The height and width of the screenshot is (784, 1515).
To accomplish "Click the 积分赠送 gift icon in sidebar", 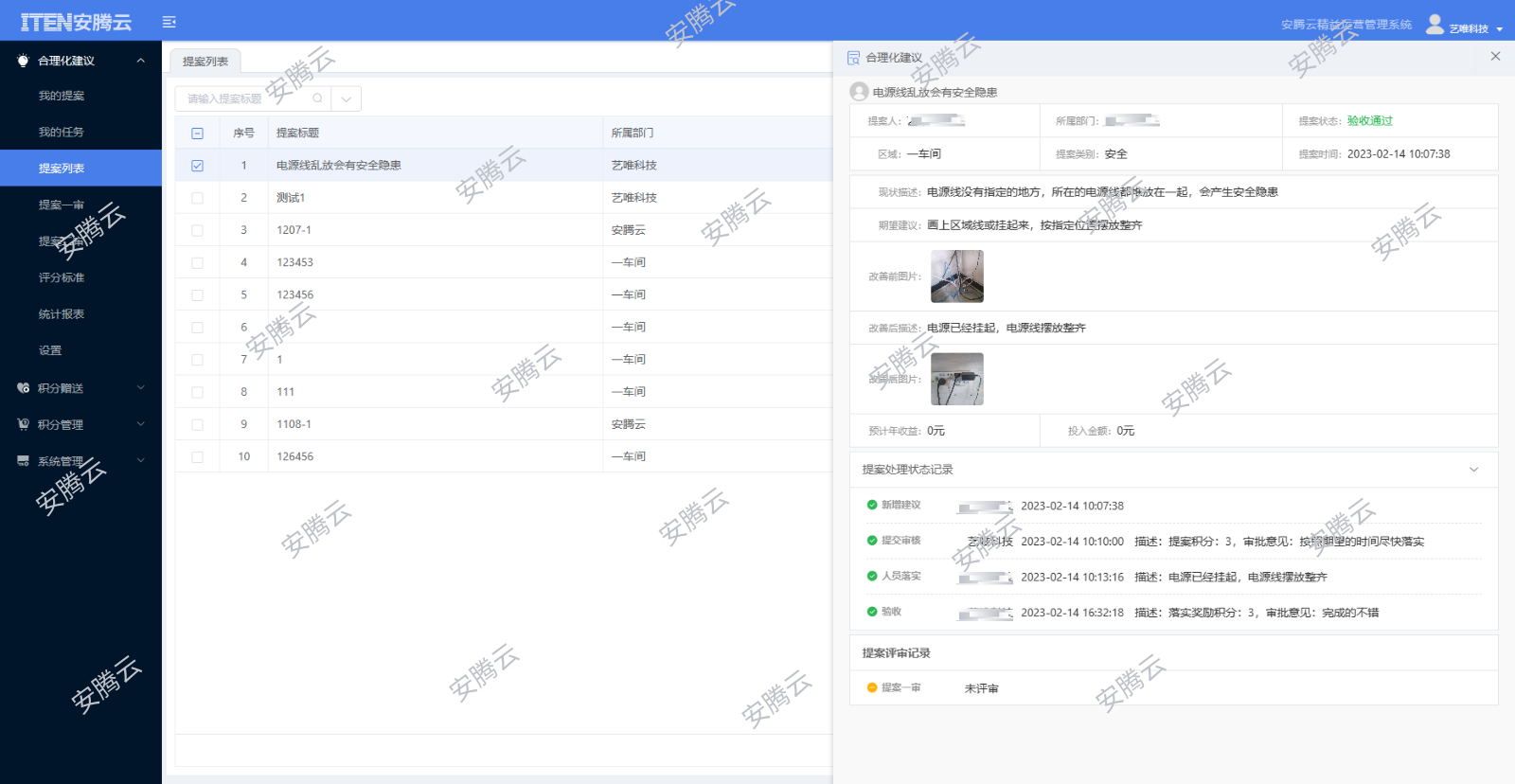I will click(24, 388).
